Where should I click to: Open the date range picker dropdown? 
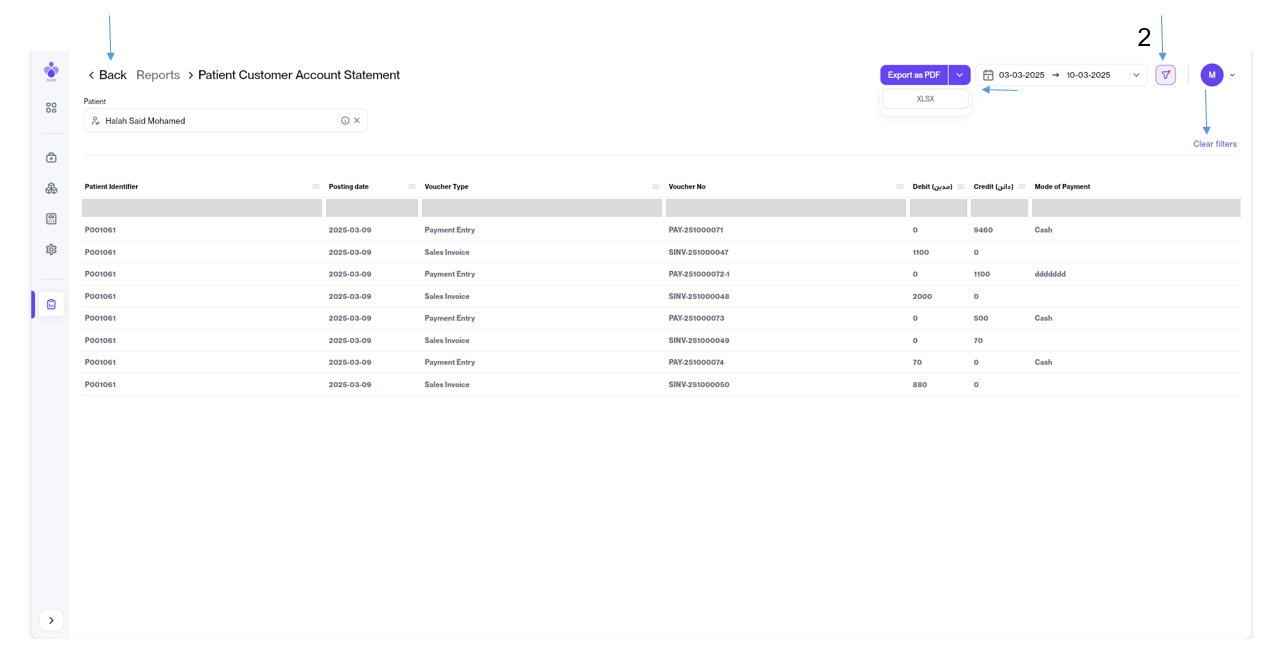[x=1062, y=75]
